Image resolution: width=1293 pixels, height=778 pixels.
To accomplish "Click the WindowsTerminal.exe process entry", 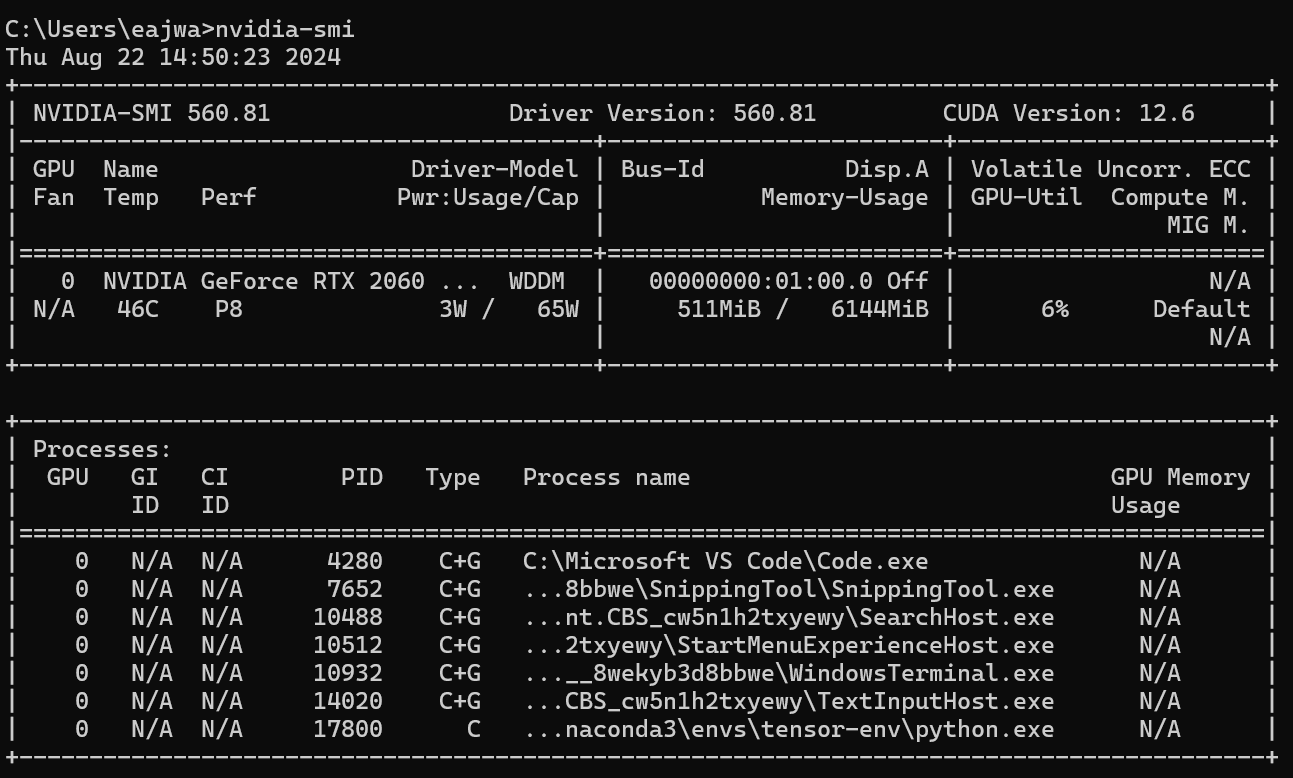I will 788,673.
